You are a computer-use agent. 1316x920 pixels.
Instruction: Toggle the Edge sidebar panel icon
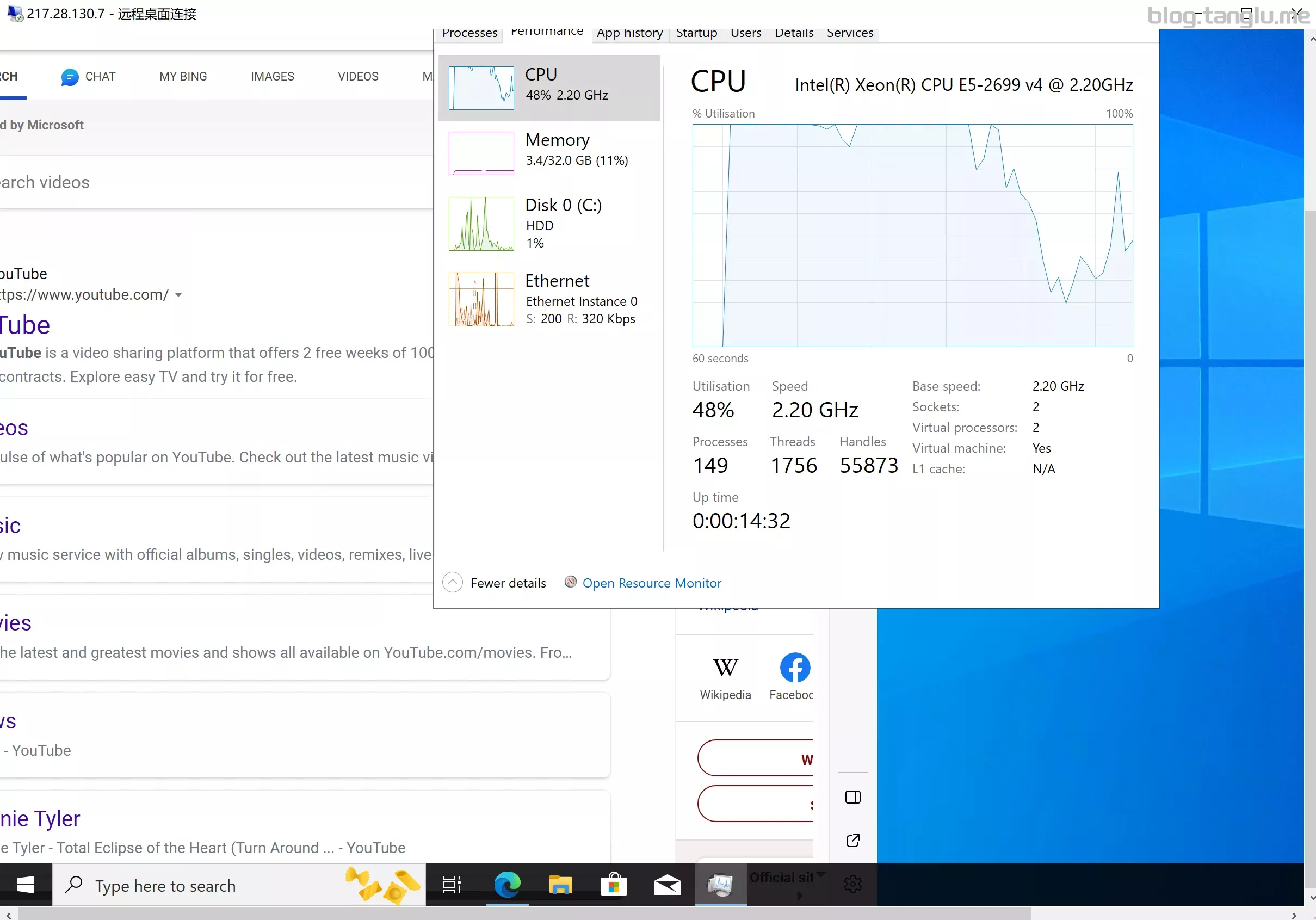(x=853, y=796)
